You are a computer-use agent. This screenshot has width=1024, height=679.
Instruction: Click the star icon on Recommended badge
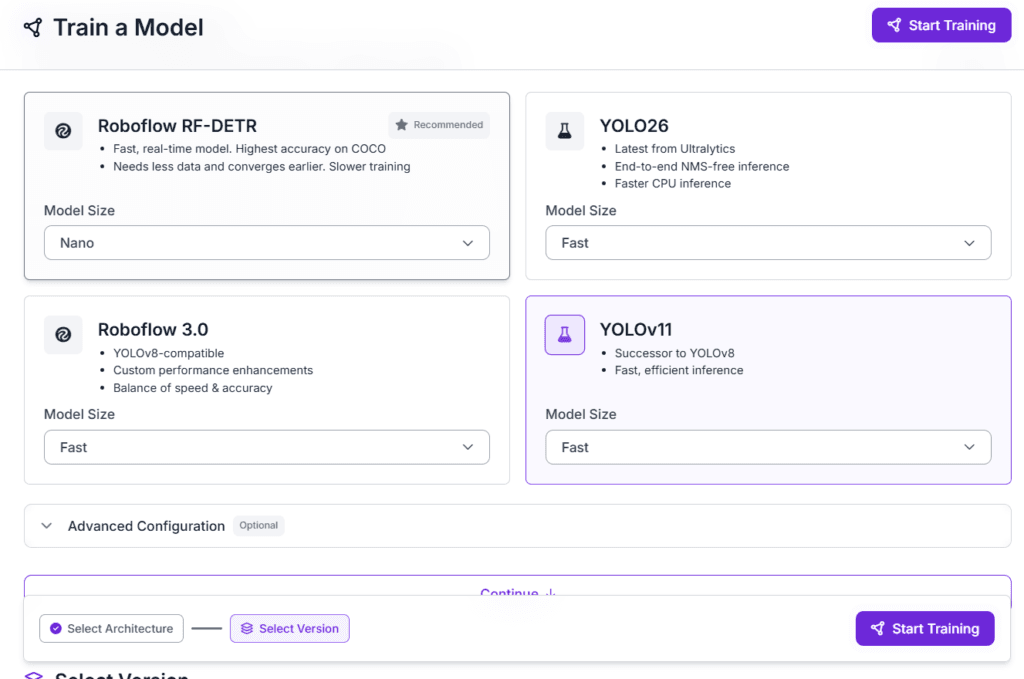click(401, 125)
